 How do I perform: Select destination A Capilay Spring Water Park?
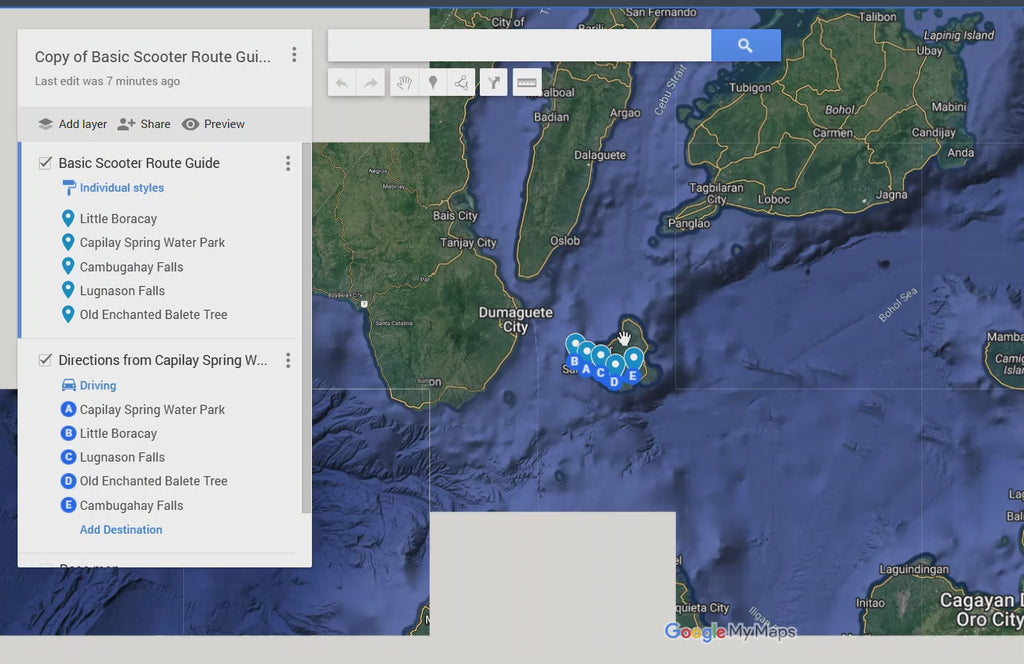[x=152, y=410]
